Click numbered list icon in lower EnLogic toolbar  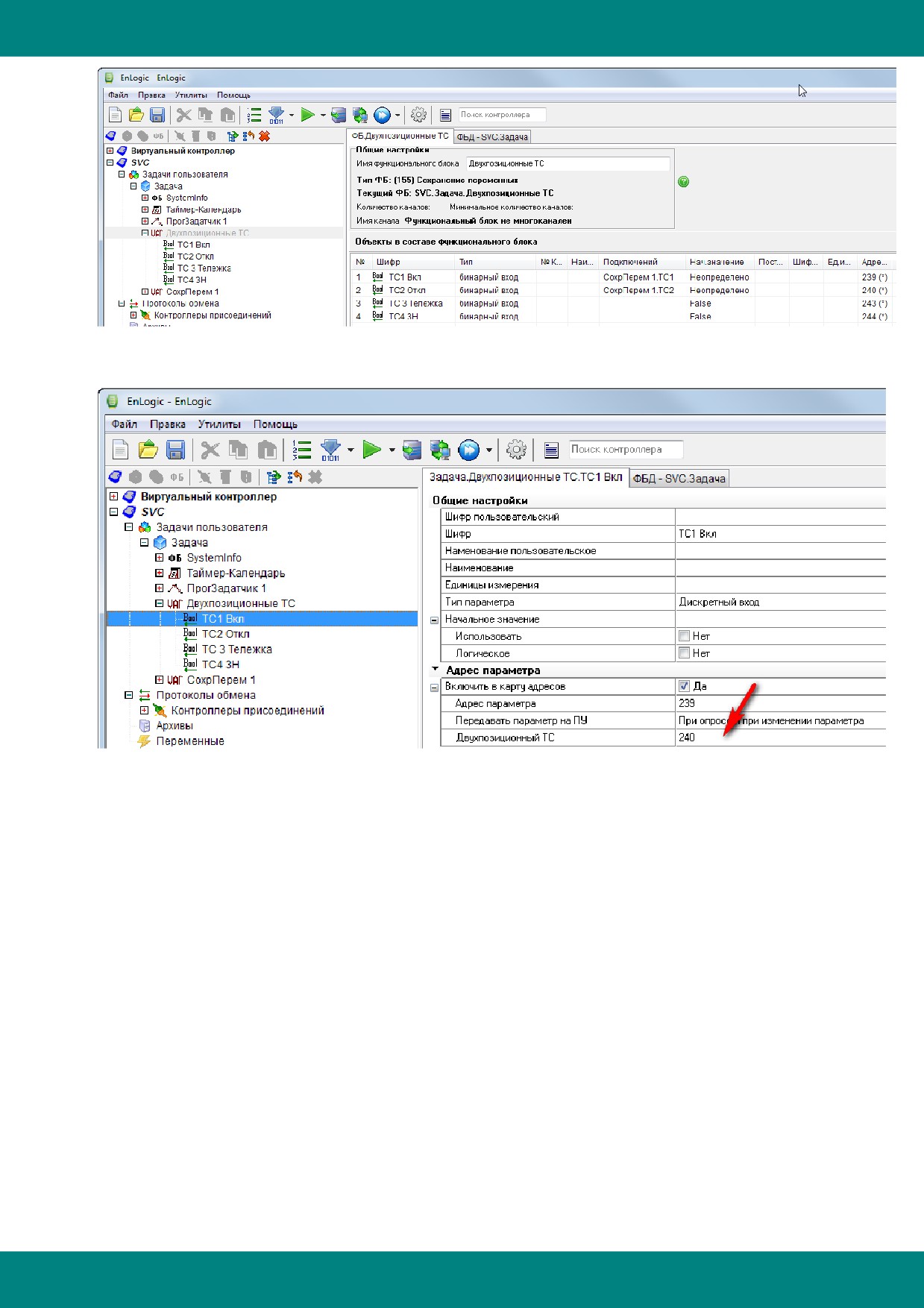point(302,450)
